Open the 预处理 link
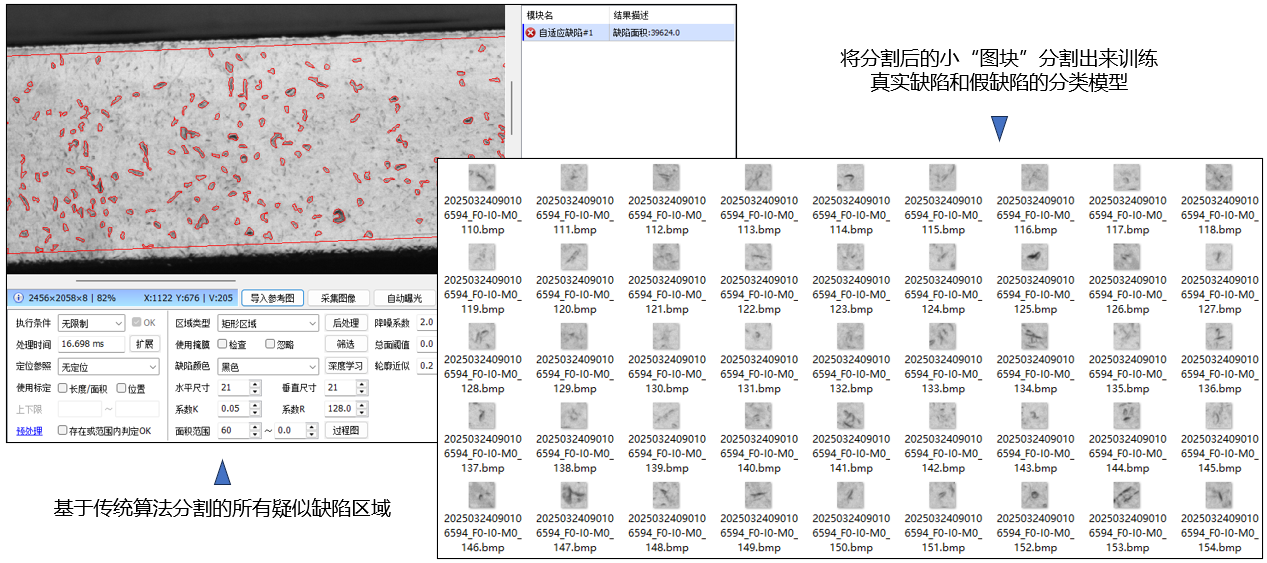1267x563 pixels. click(x=29, y=431)
